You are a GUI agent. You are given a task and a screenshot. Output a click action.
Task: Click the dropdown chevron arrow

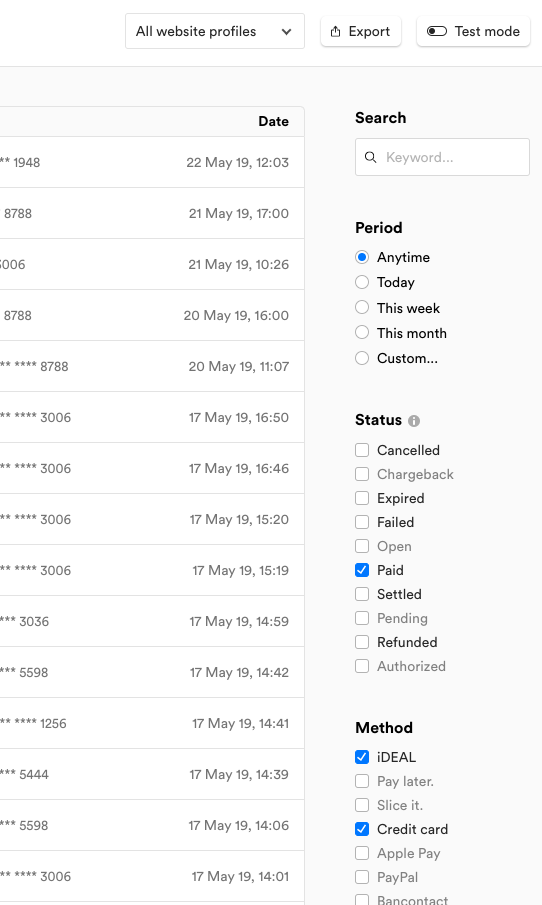(x=286, y=32)
